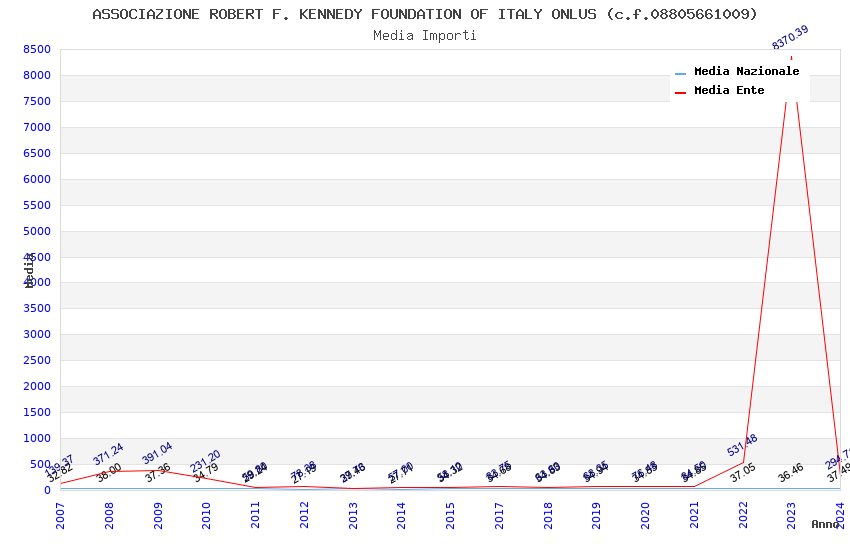Click the 37.05 national average label
The image size is (850, 550).
[x=743, y=473]
